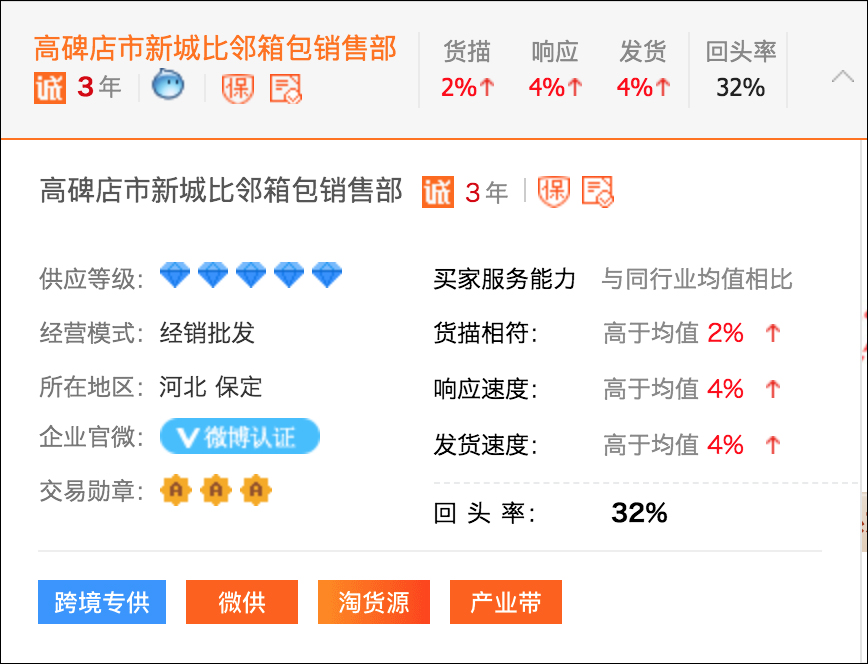
Task: Open the blue Wangwang chat icon
Action: [x=168, y=86]
